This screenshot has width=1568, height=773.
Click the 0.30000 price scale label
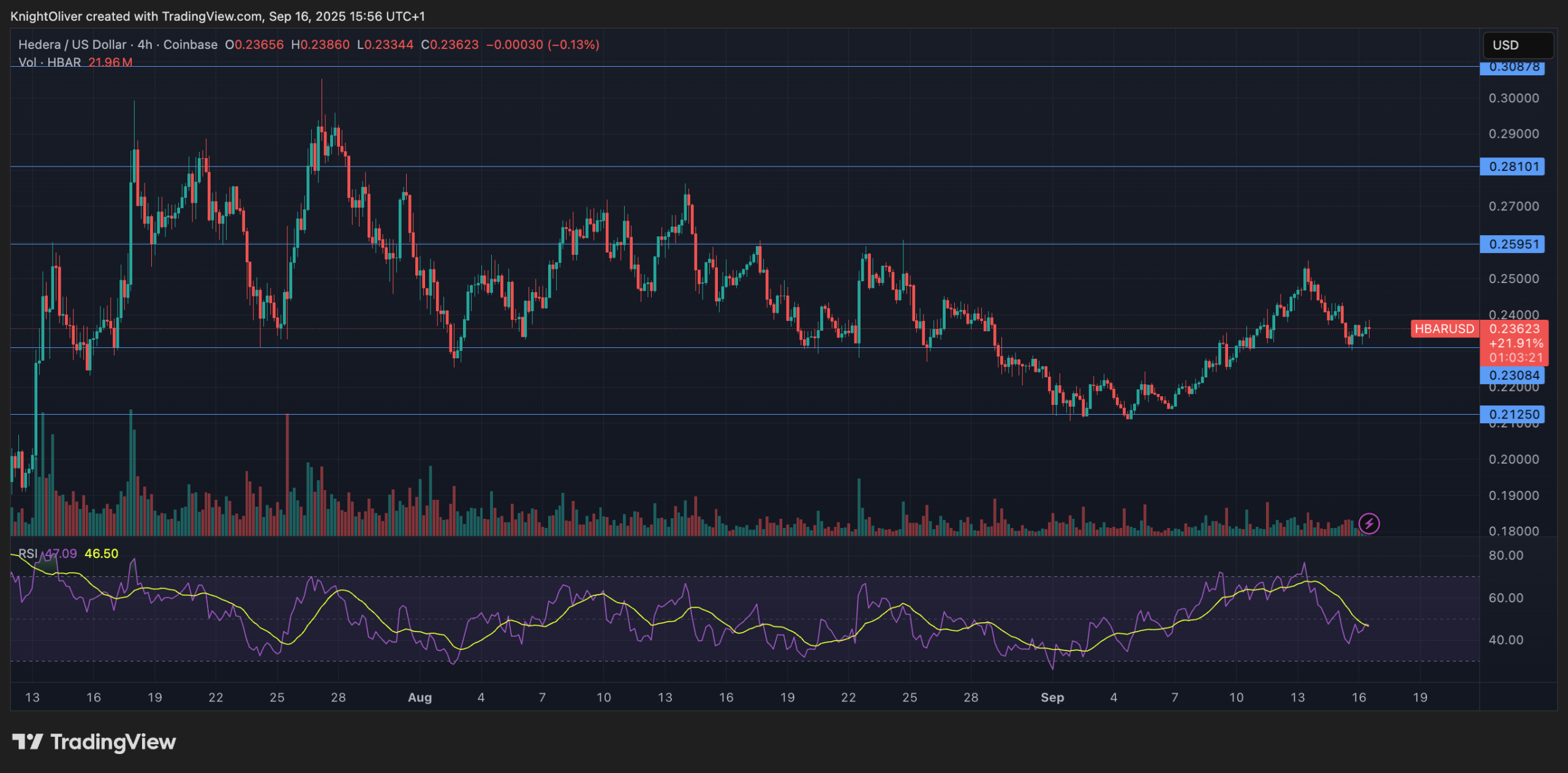1513,98
